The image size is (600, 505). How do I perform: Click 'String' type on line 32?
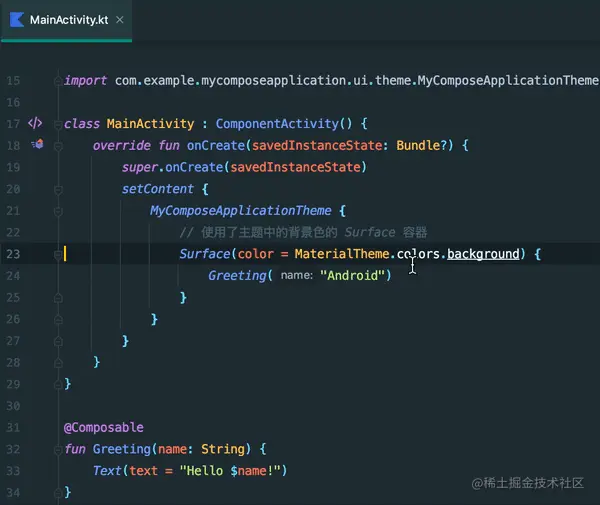pos(223,449)
